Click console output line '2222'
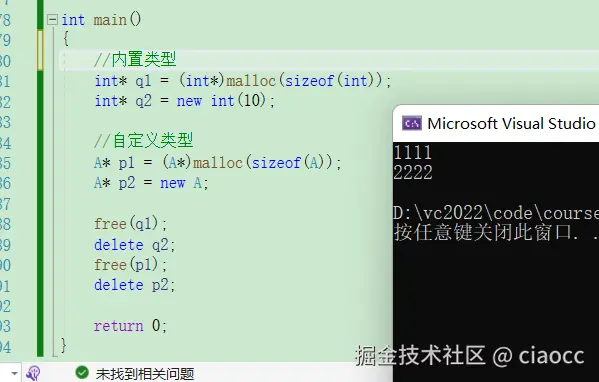The height and width of the screenshot is (382, 599). 413,173
